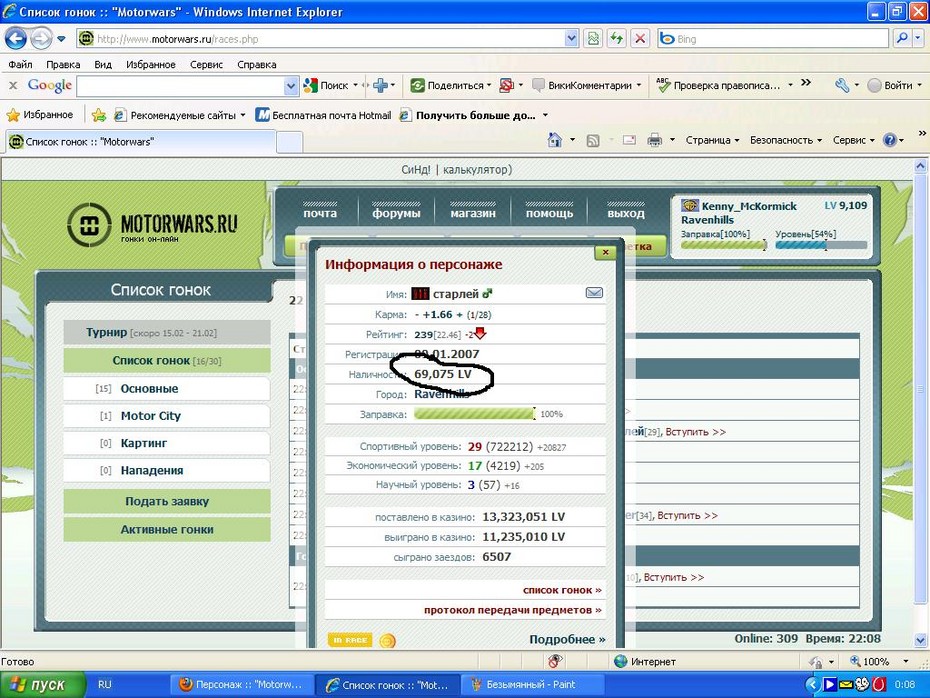Open the Bing search provider dropdown
Image resolution: width=930 pixels, height=698 pixels.
[918, 39]
